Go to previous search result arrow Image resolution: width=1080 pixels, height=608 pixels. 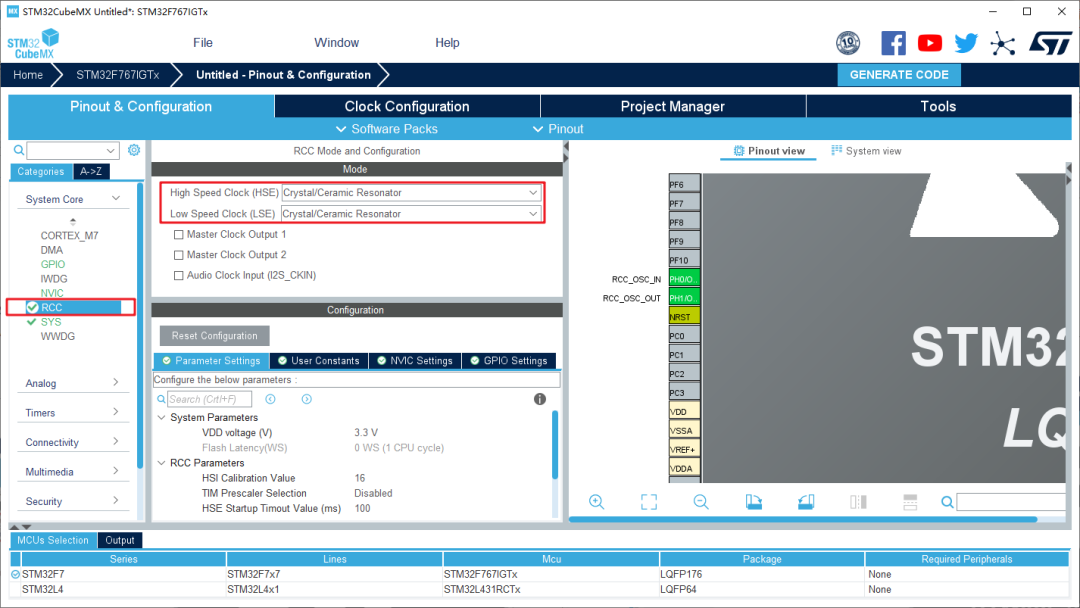[271, 399]
